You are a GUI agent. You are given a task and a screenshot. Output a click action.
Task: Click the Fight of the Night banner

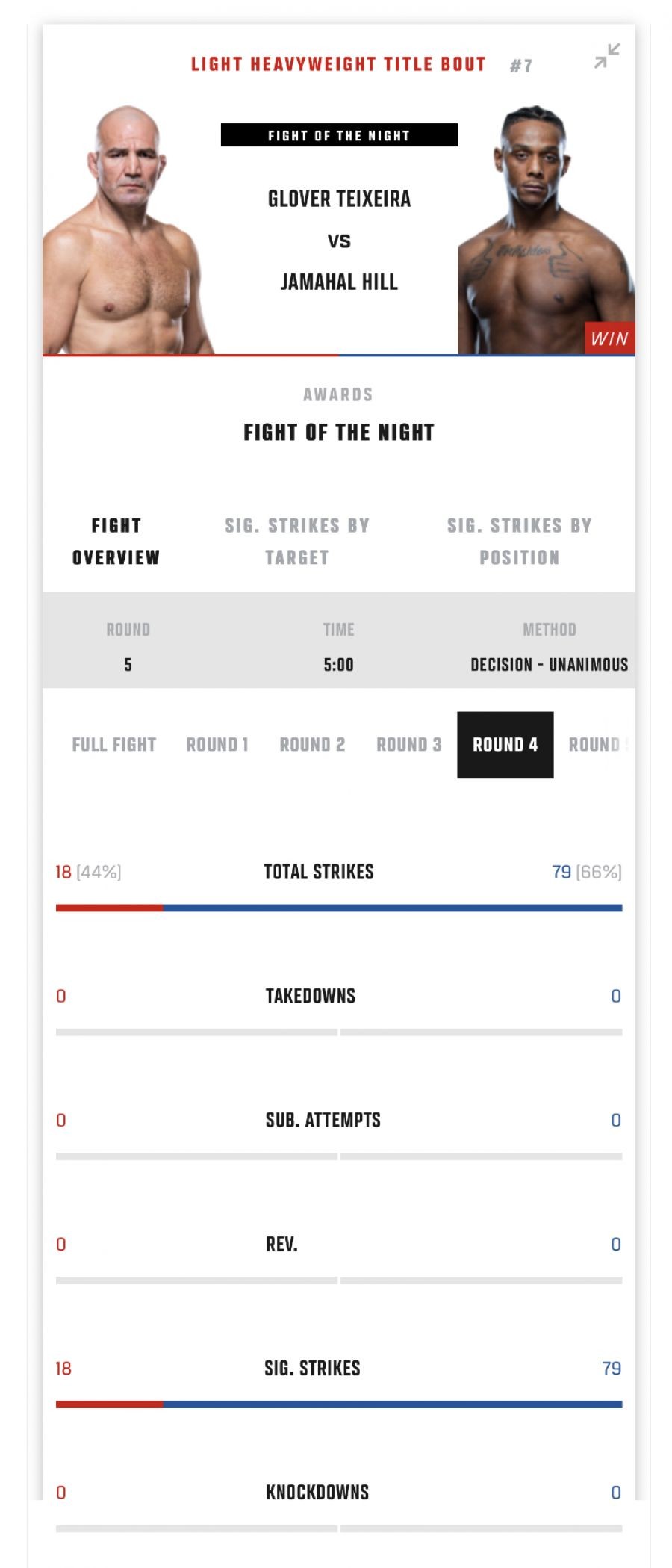point(339,135)
